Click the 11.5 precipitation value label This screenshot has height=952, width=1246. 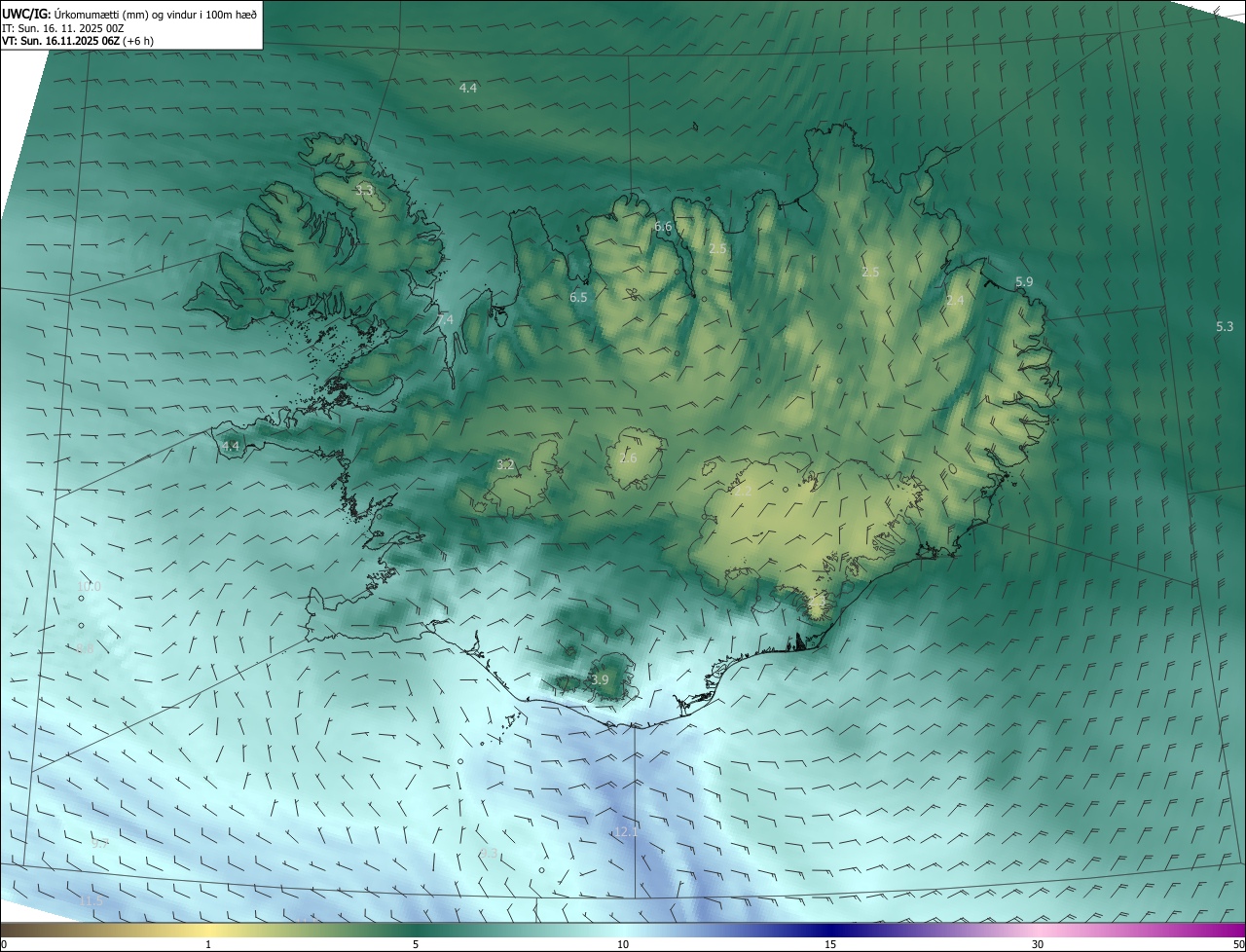91,901
